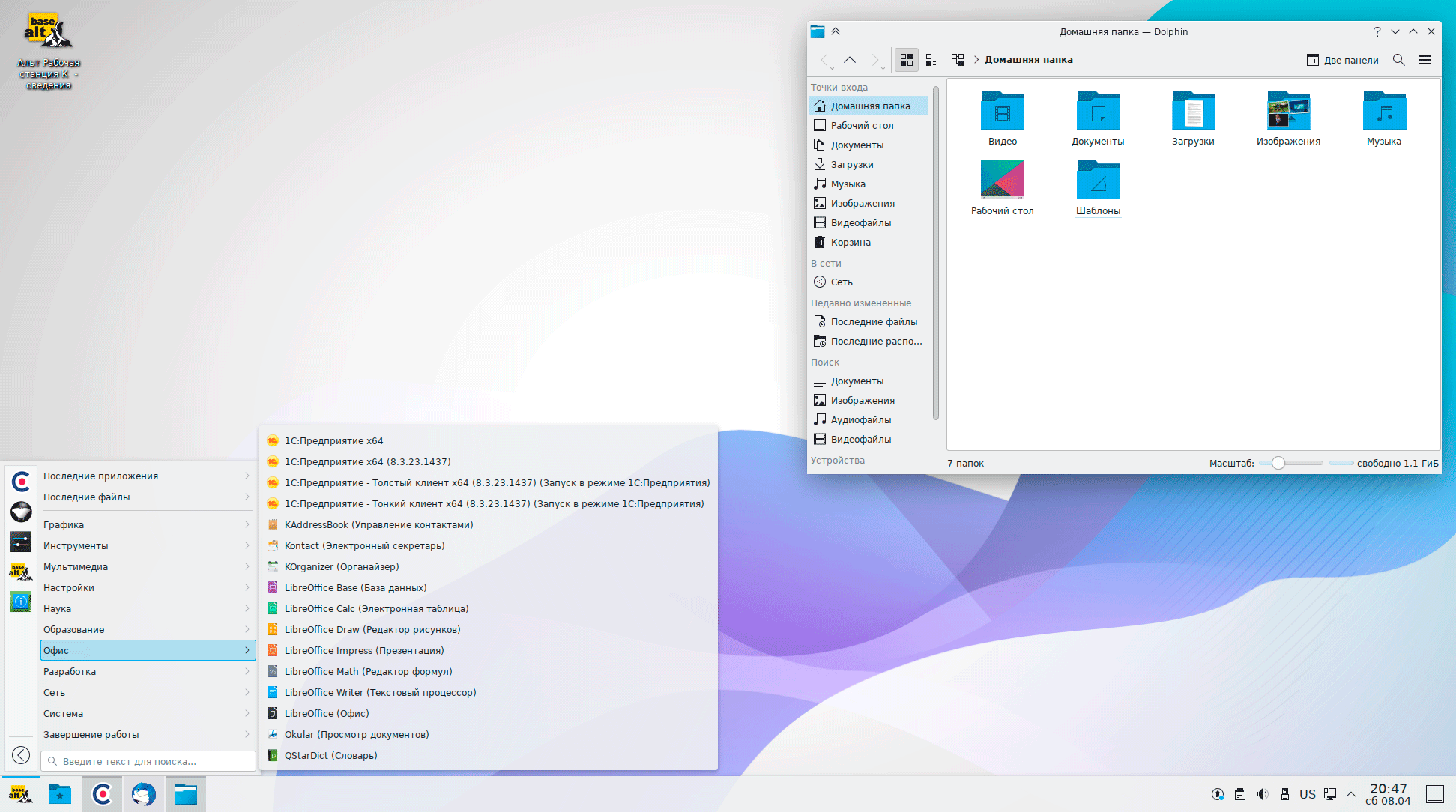Open Okular document viewer menu entry
The width and height of the screenshot is (1456, 812).
(x=356, y=735)
